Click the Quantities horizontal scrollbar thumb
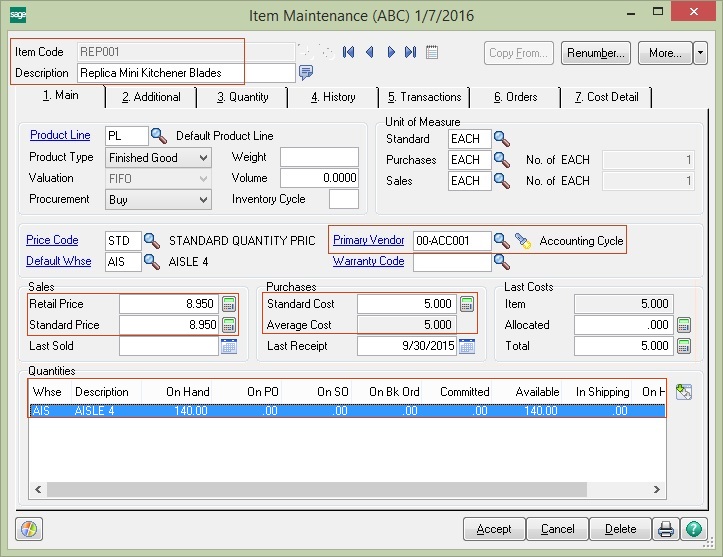Image resolution: width=723 pixels, height=557 pixels. click(x=317, y=490)
